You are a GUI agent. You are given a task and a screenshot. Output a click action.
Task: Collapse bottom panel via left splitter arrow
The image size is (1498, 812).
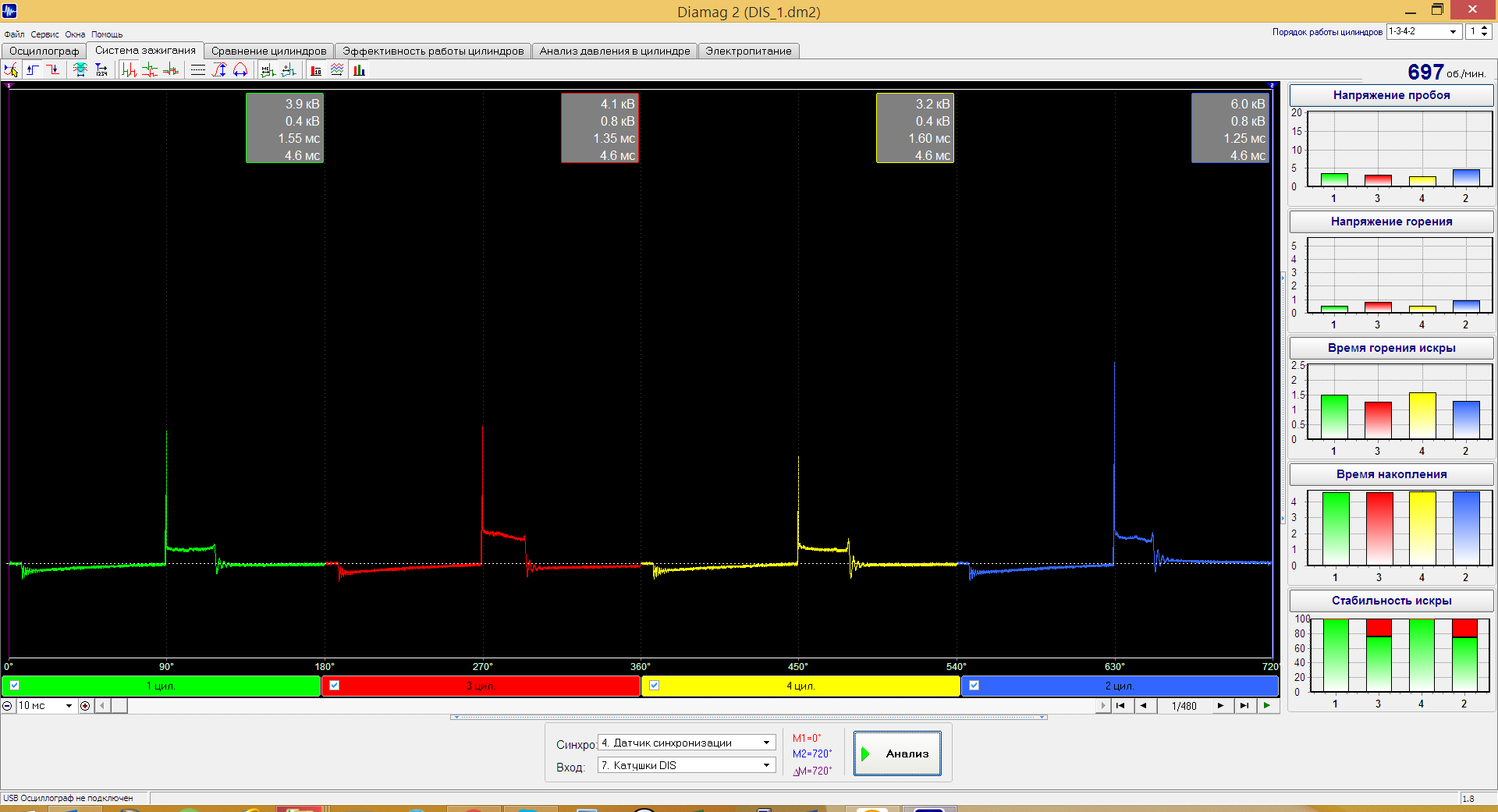coord(456,717)
